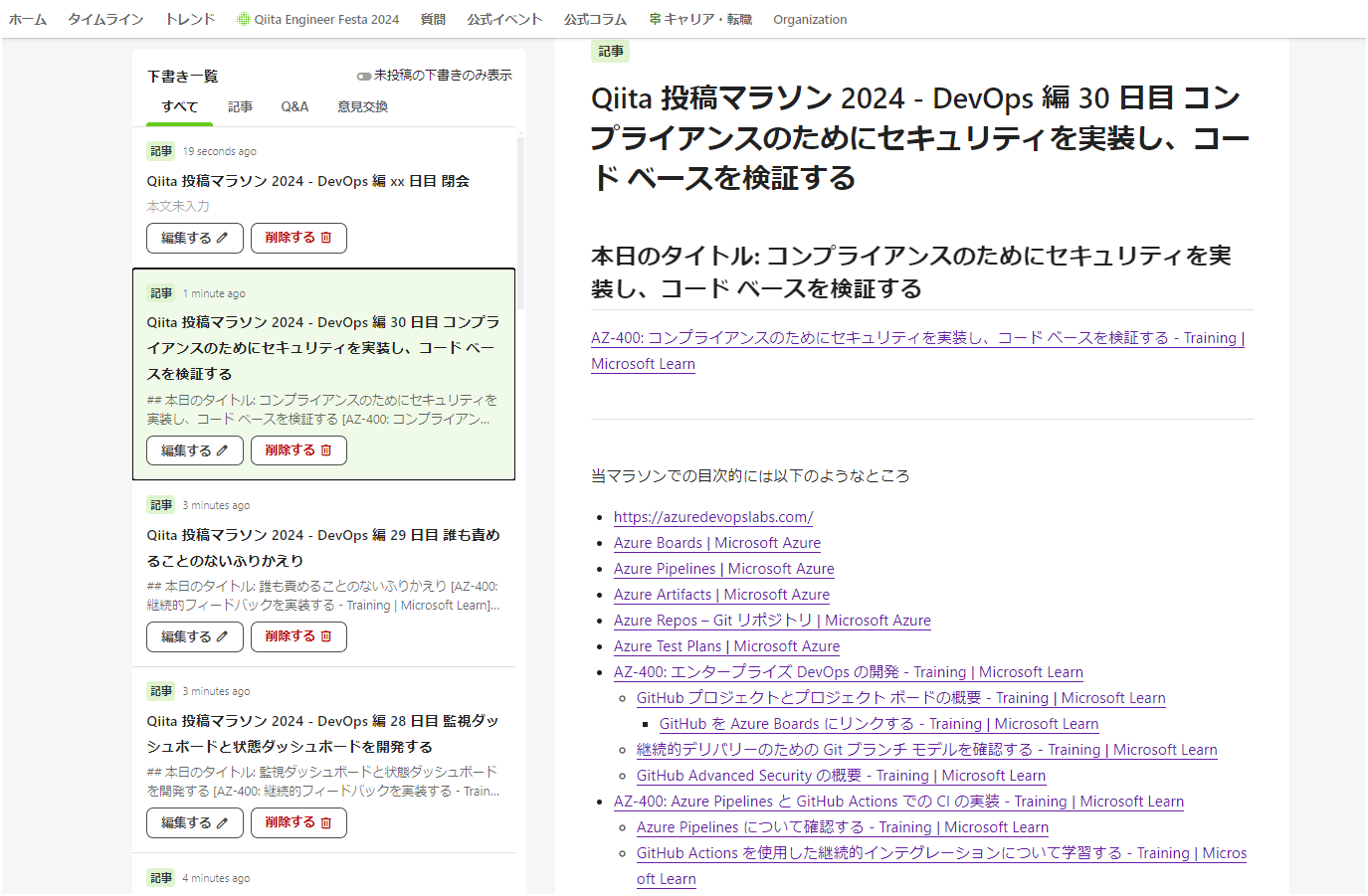
Task: Open Azure Artifacts | Microsoft Azure link
Action: coord(721,595)
